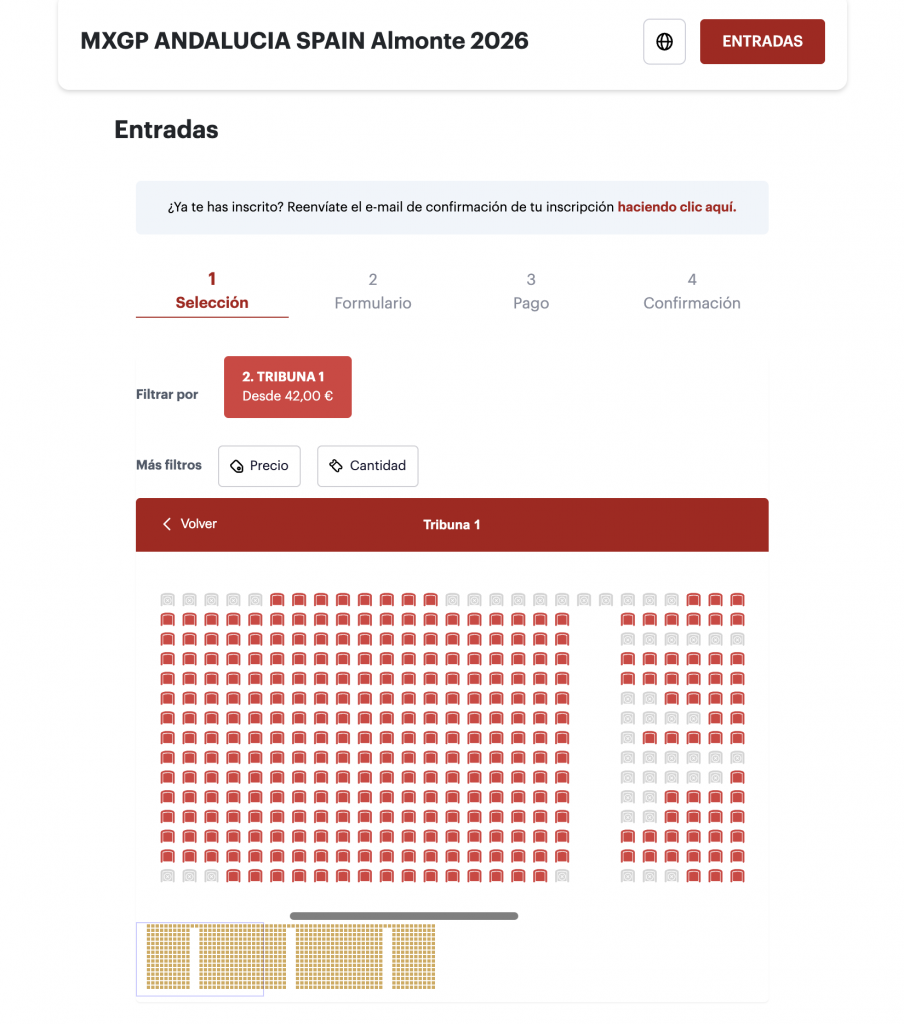Click the bottom-left grey unavailable seat
This screenshot has height=1024, width=904.
pos(168,876)
